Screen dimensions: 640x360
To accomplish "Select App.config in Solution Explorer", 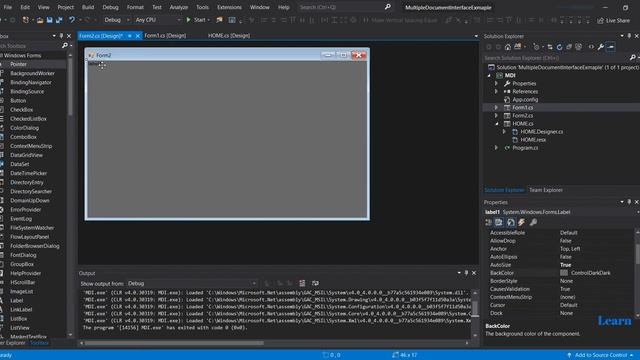I will coord(525,100).
